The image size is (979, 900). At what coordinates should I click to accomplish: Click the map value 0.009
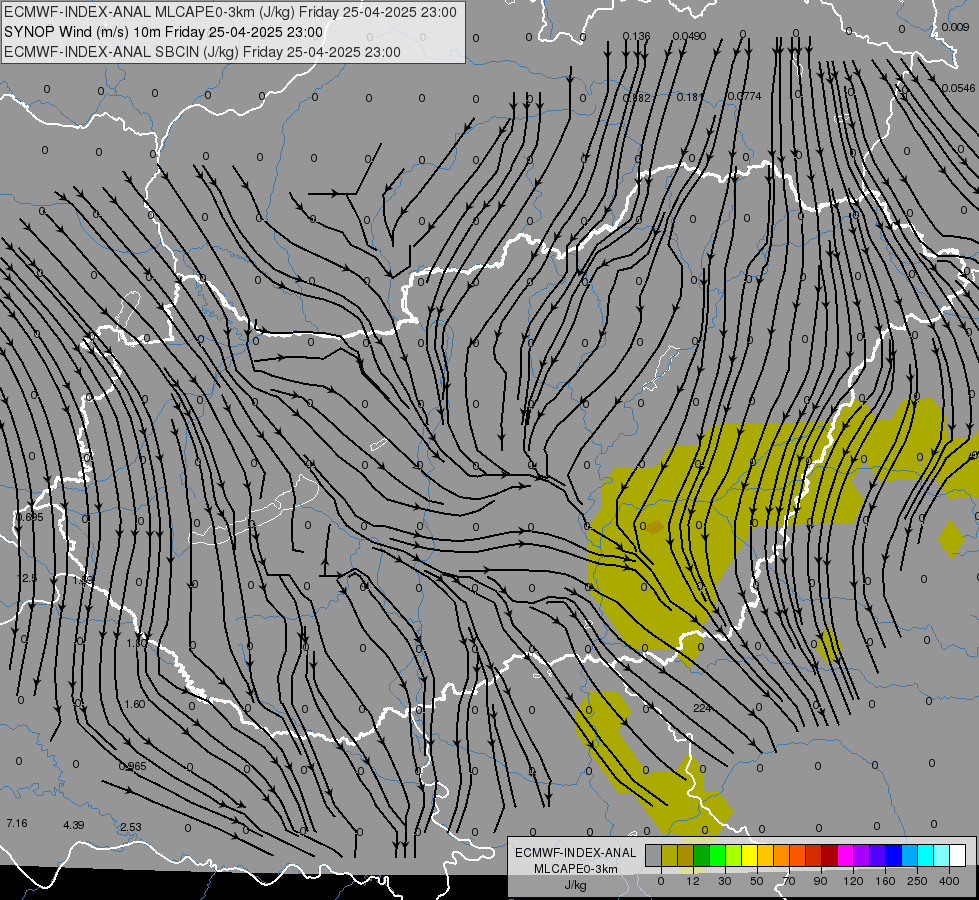[955, 27]
